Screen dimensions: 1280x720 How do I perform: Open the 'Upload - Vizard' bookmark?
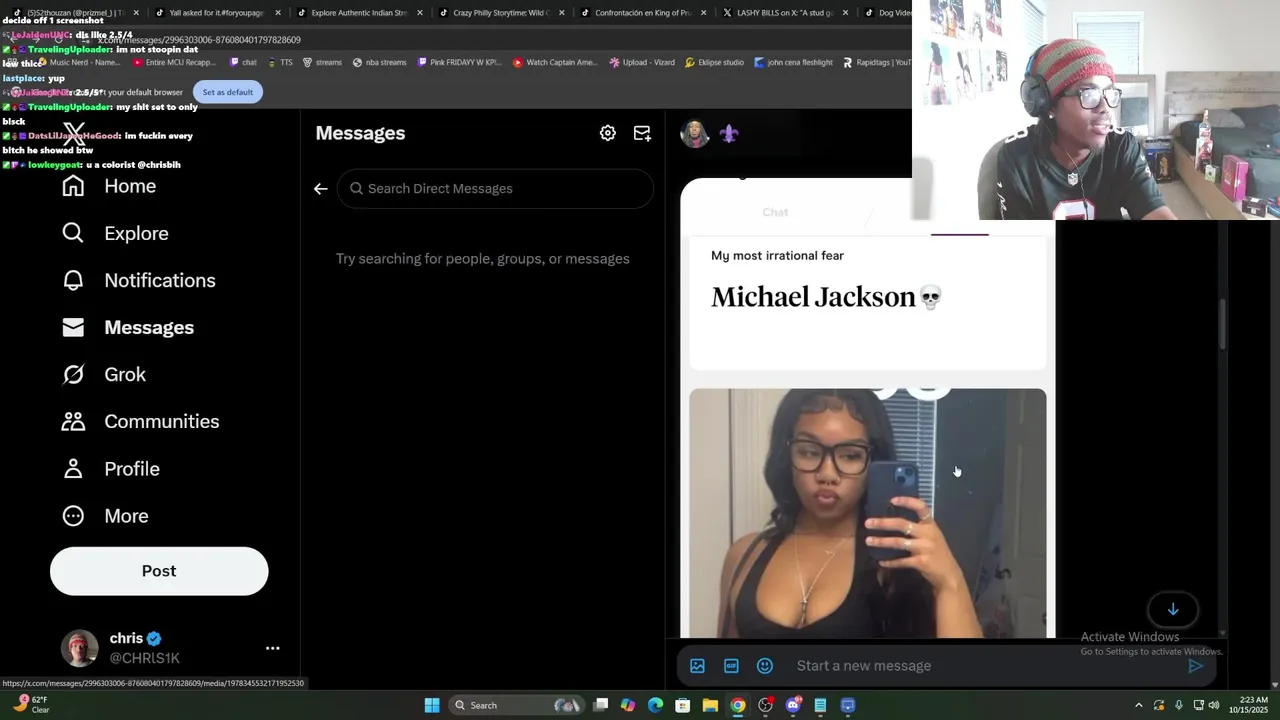click(x=642, y=62)
